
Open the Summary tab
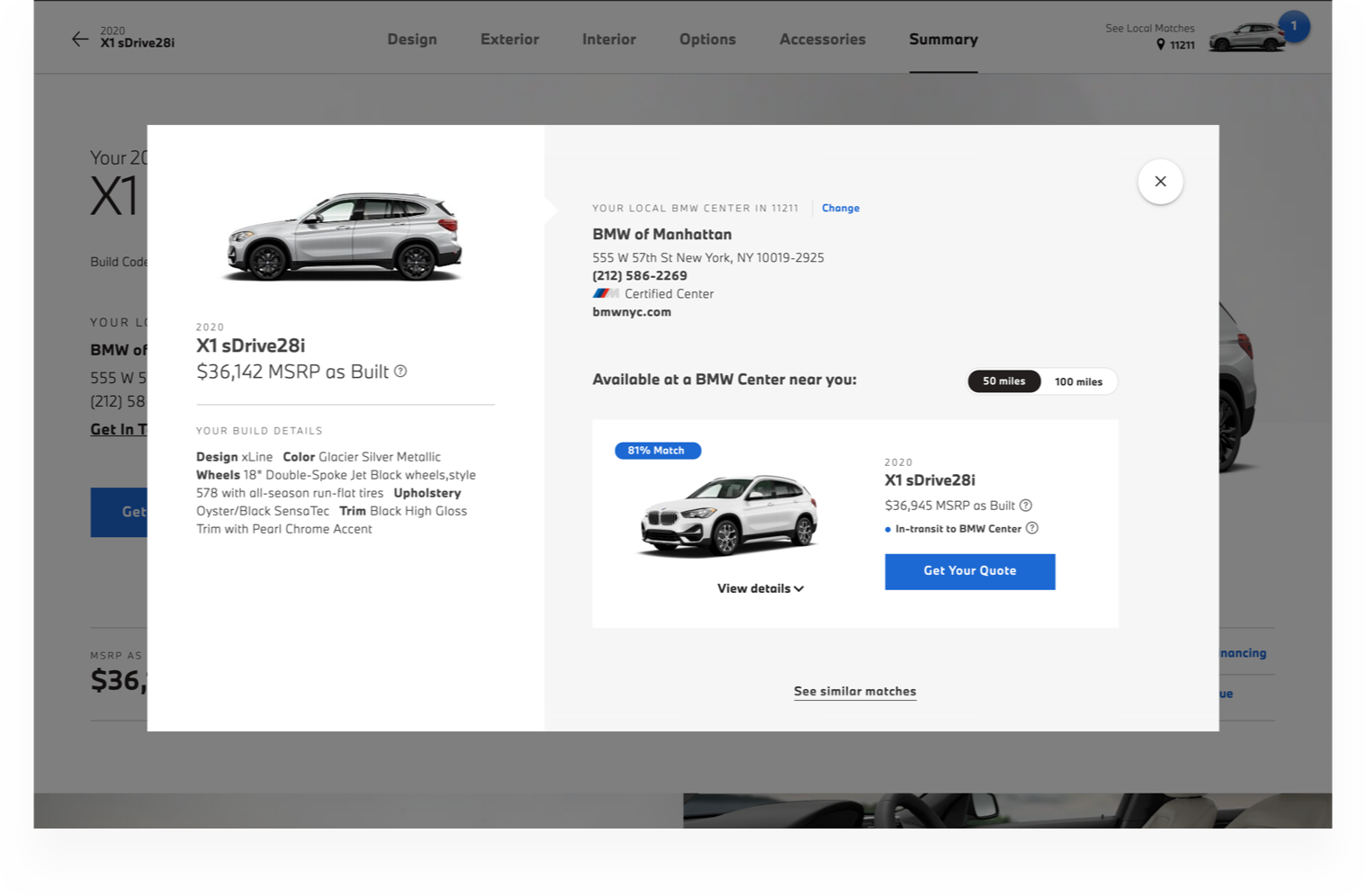(943, 40)
